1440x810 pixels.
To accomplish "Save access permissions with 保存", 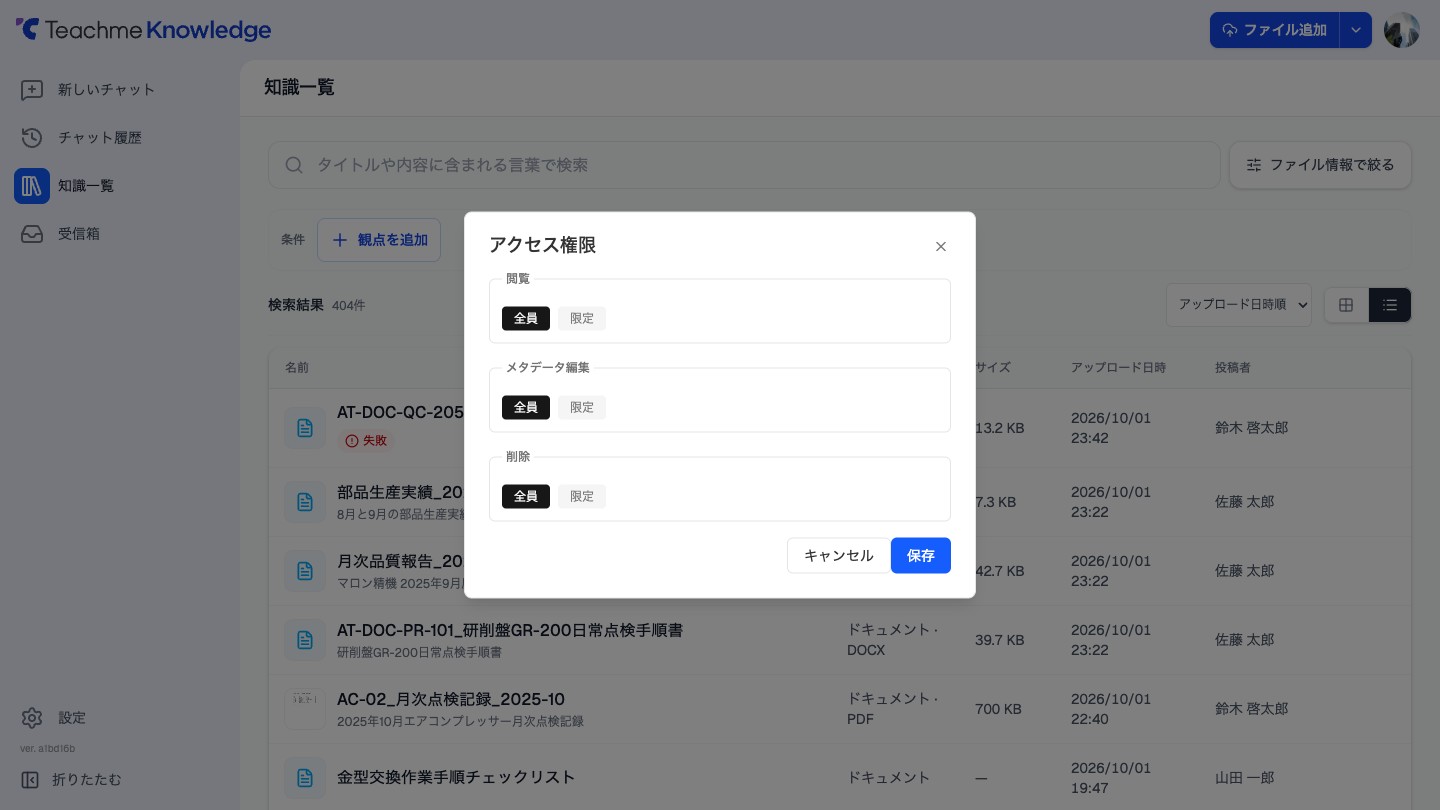I will pos(921,556).
